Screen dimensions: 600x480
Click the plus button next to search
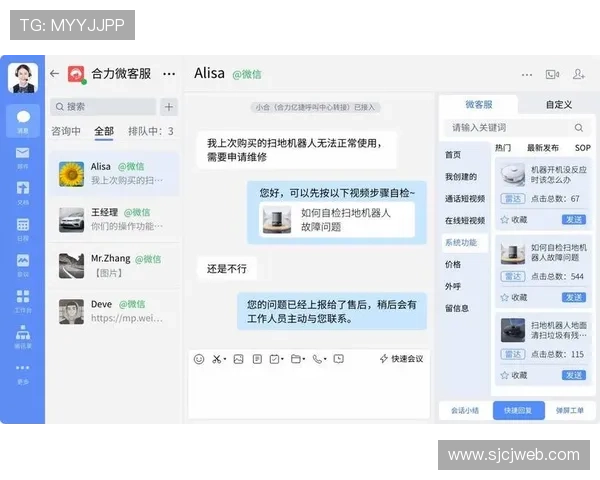pyautogui.click(x=169, y=107)
